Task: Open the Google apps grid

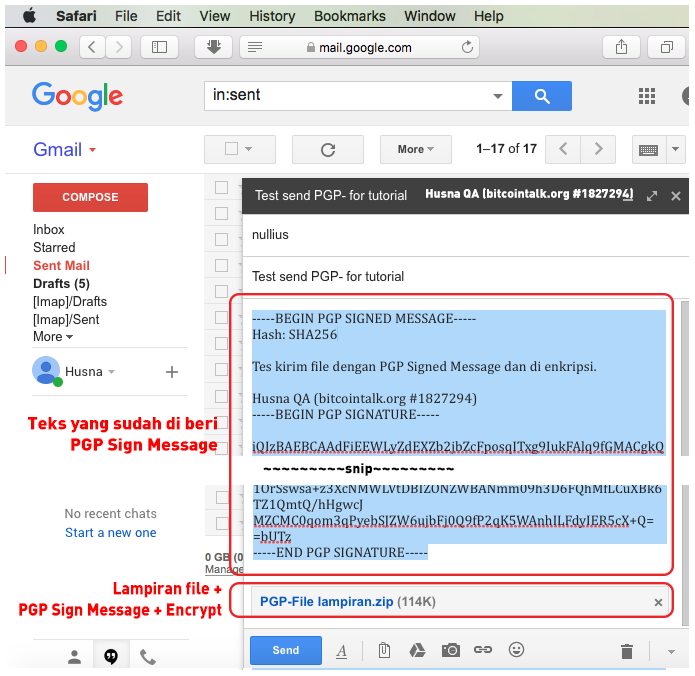Action: tap(647, 96)
